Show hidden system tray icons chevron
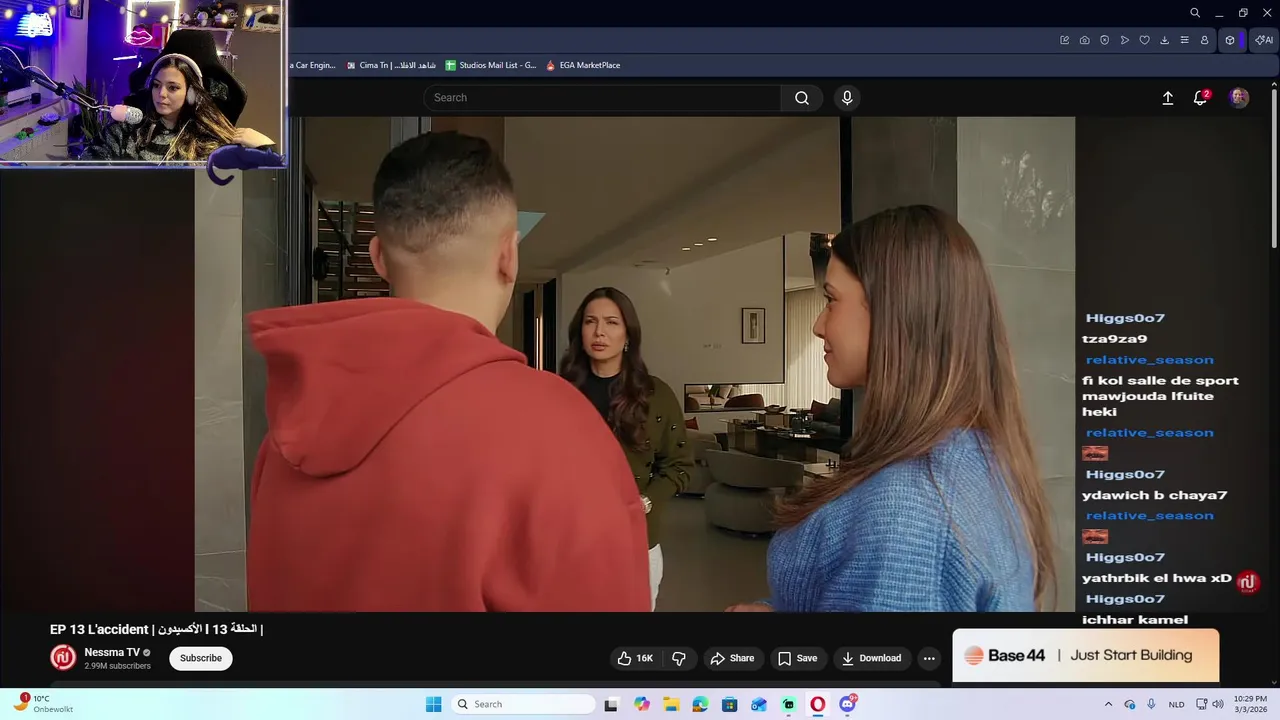 (1108, 704)
